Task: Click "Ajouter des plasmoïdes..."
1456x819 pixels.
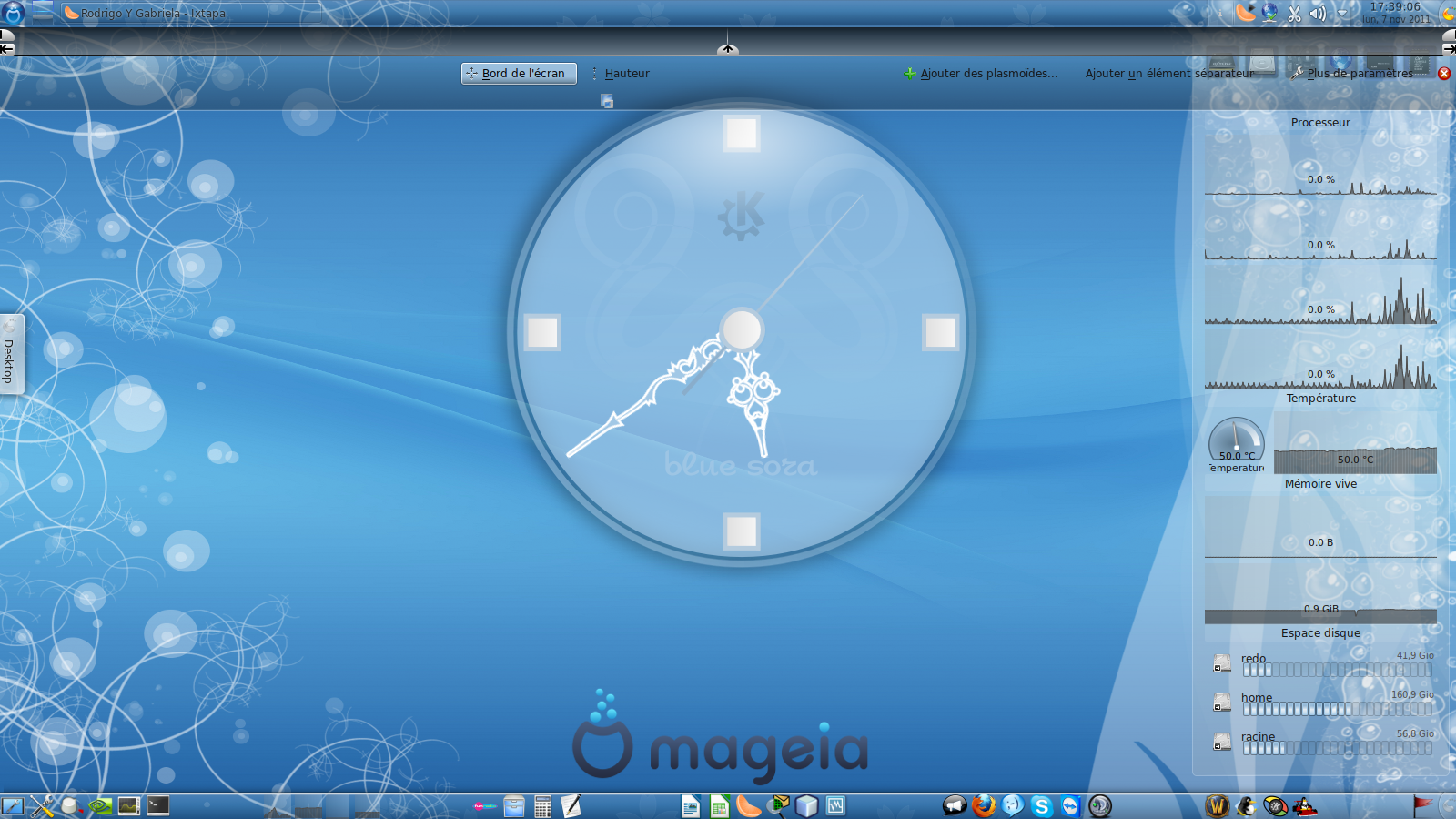Action: [980, 74]
